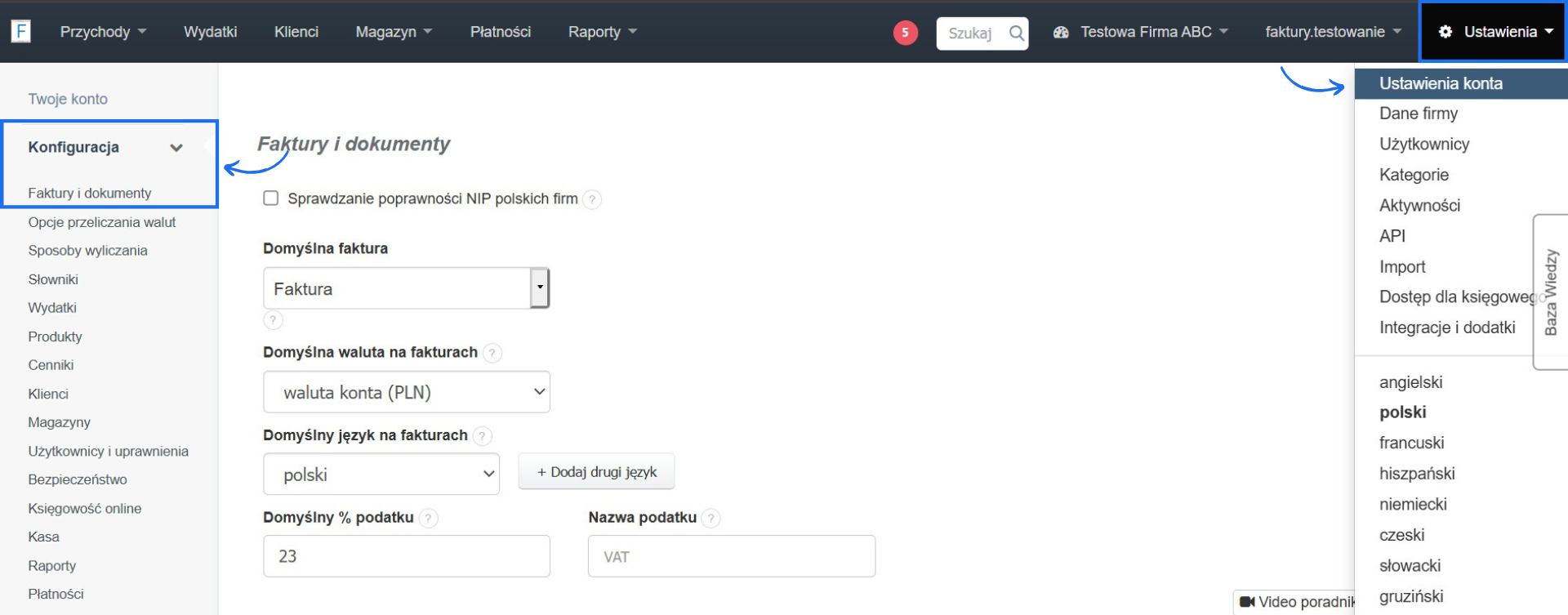Click the Dodaj drugi język button
This screenshot has height=615, width=1568.
point(596,472)
